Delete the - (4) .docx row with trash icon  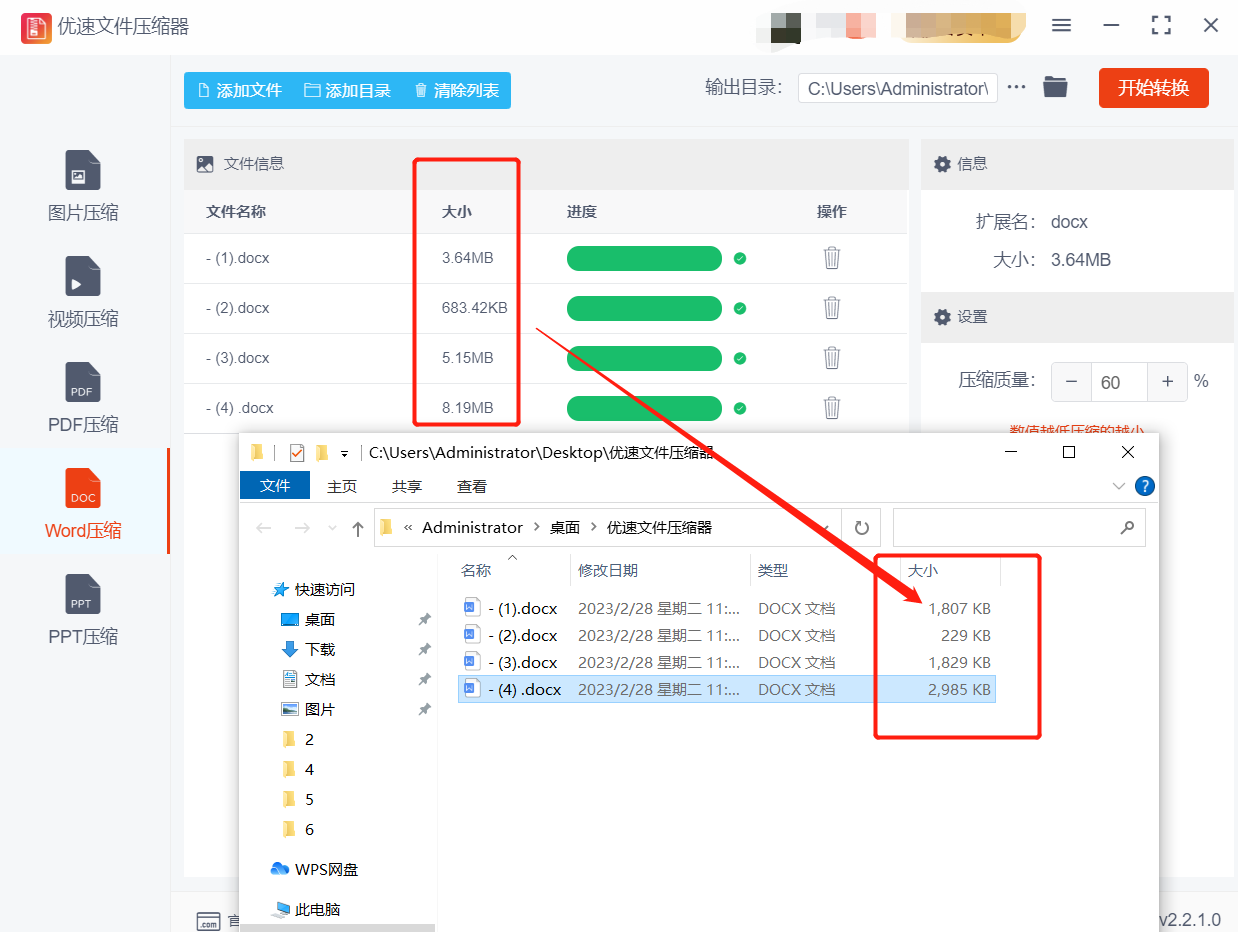832,408
